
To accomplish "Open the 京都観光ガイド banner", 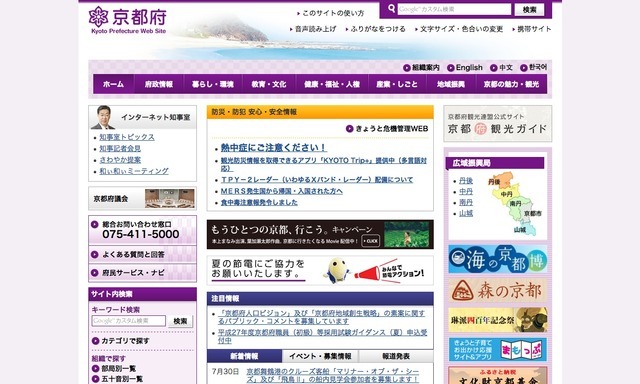I will click(x=498, y=124).
